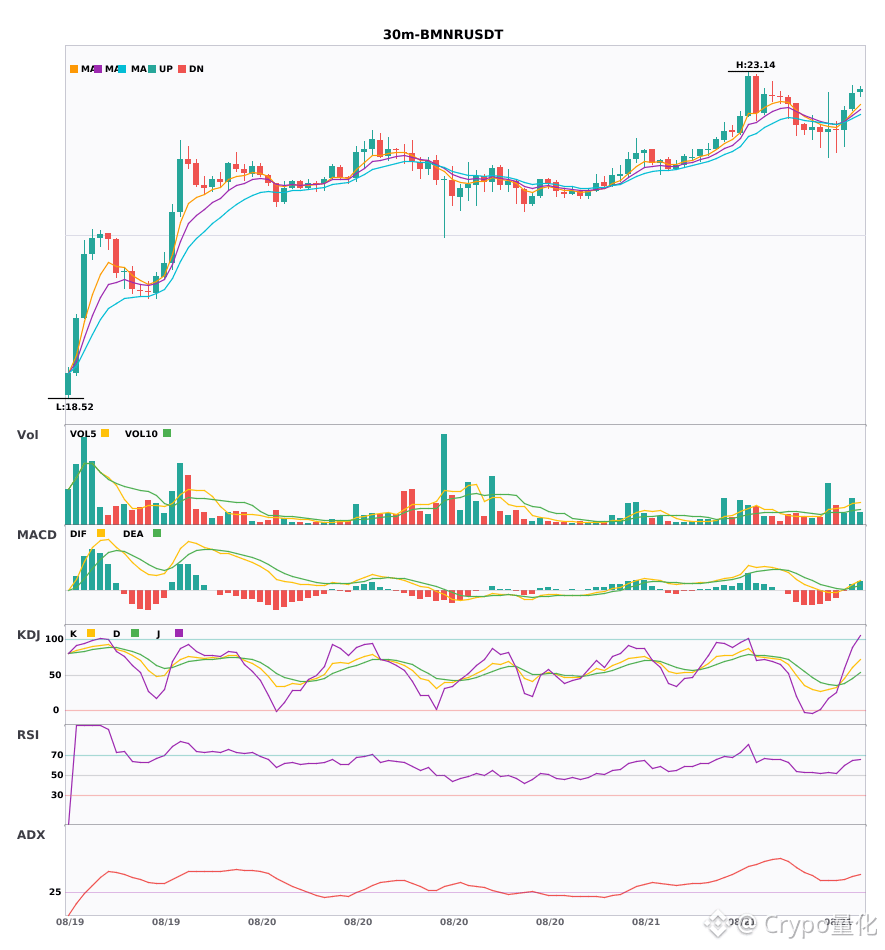The image size is (885, 950).
Task: Click the ADX panel label
Action: click(x=31, y=835)
